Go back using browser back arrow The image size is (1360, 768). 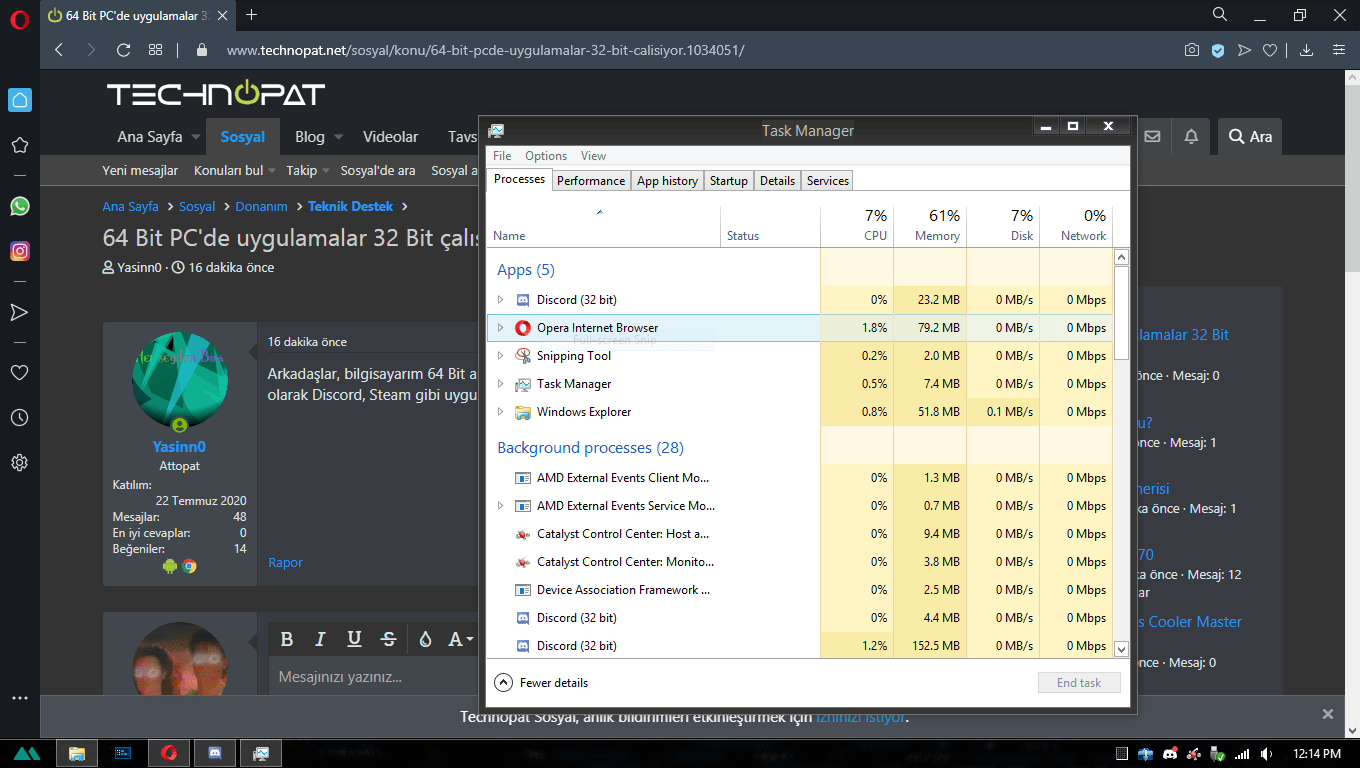[59, 49]
